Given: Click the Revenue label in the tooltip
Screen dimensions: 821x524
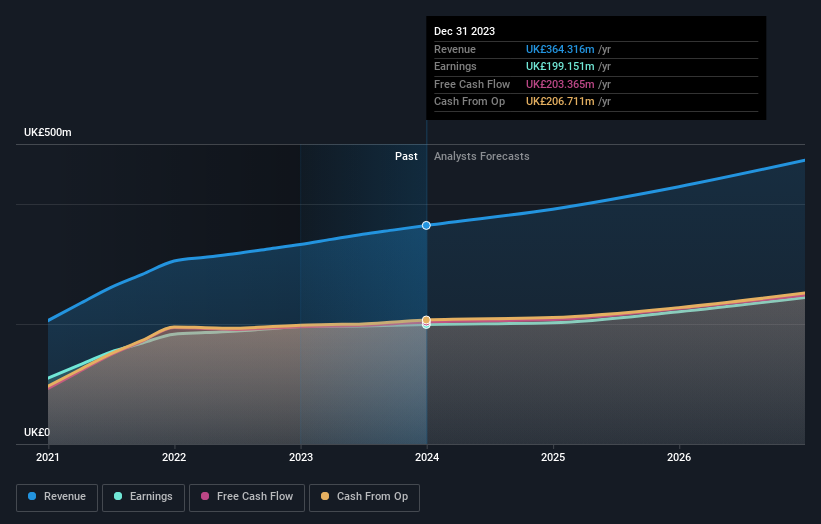Looking at the screenshot, I should point(455,49).
